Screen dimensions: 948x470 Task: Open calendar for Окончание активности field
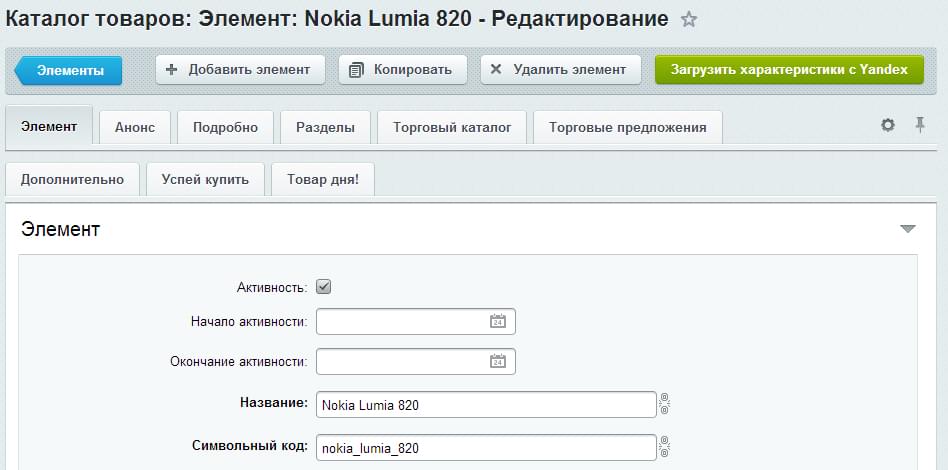point(497,361)
